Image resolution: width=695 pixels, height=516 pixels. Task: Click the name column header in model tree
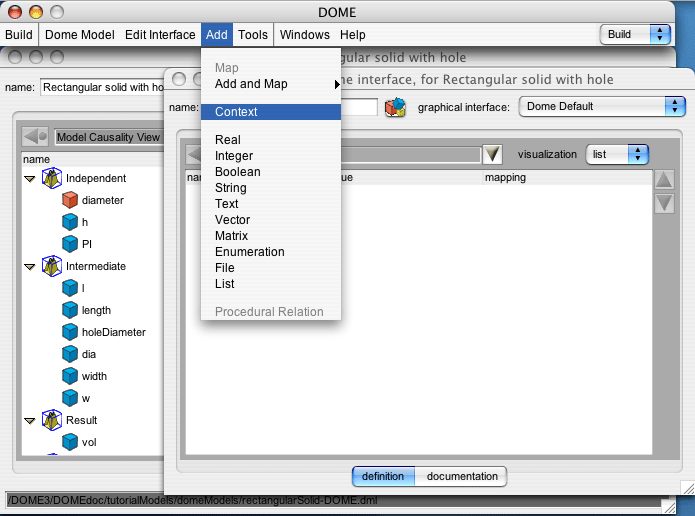(x=92, y=159)
